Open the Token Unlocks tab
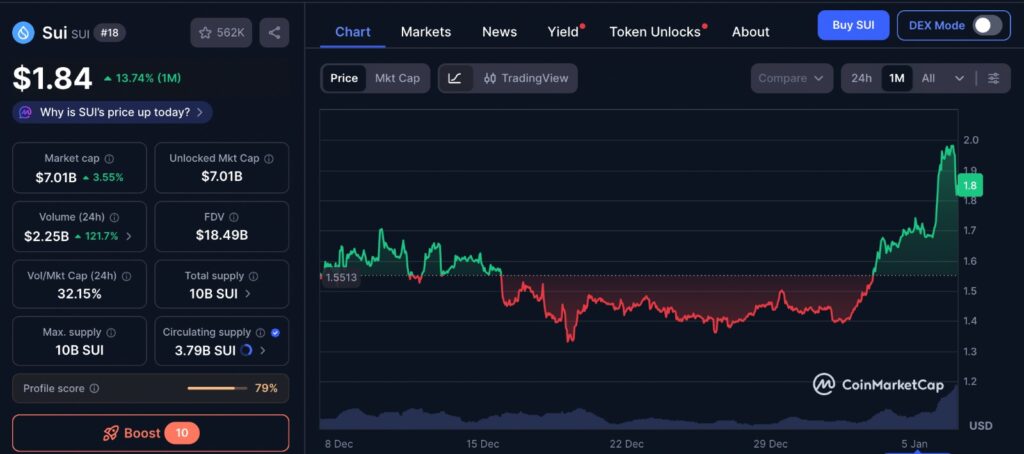 (655, 31)
